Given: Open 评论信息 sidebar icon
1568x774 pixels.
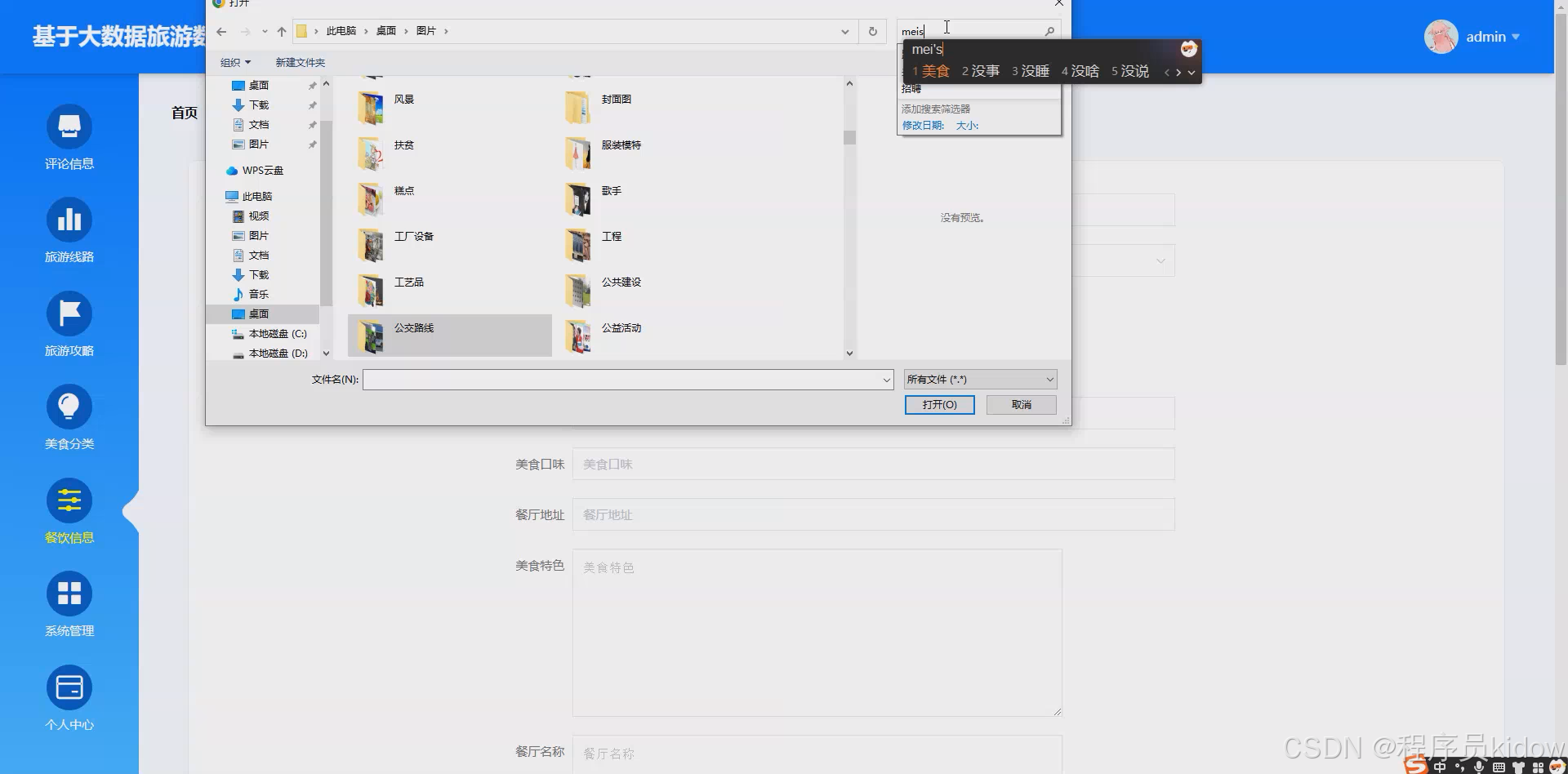Looking at the screenshot, I should (x=69, y=127).
